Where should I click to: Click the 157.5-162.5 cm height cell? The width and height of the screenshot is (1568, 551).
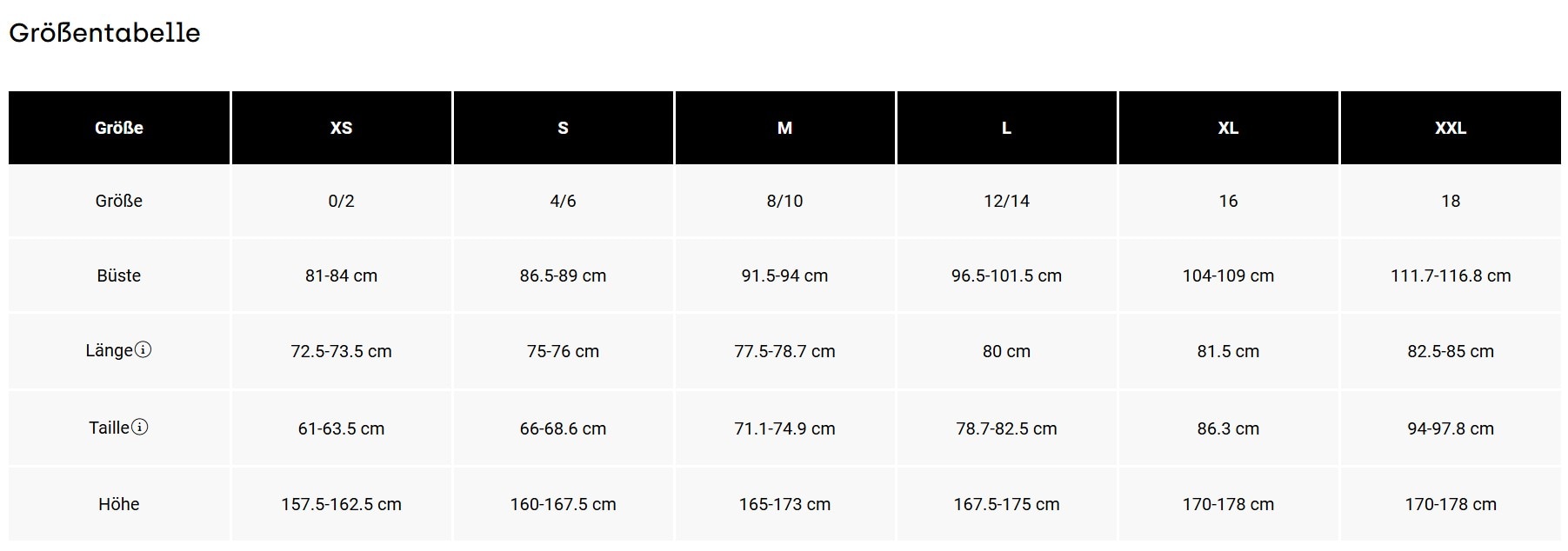341,504
